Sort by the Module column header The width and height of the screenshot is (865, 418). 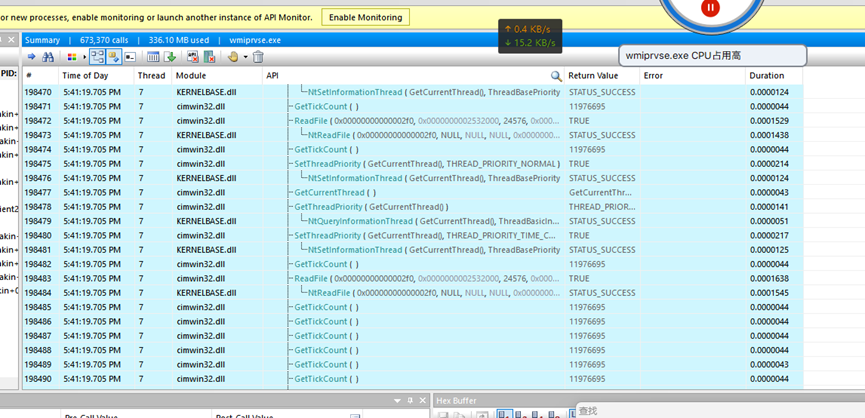(217, 76)
